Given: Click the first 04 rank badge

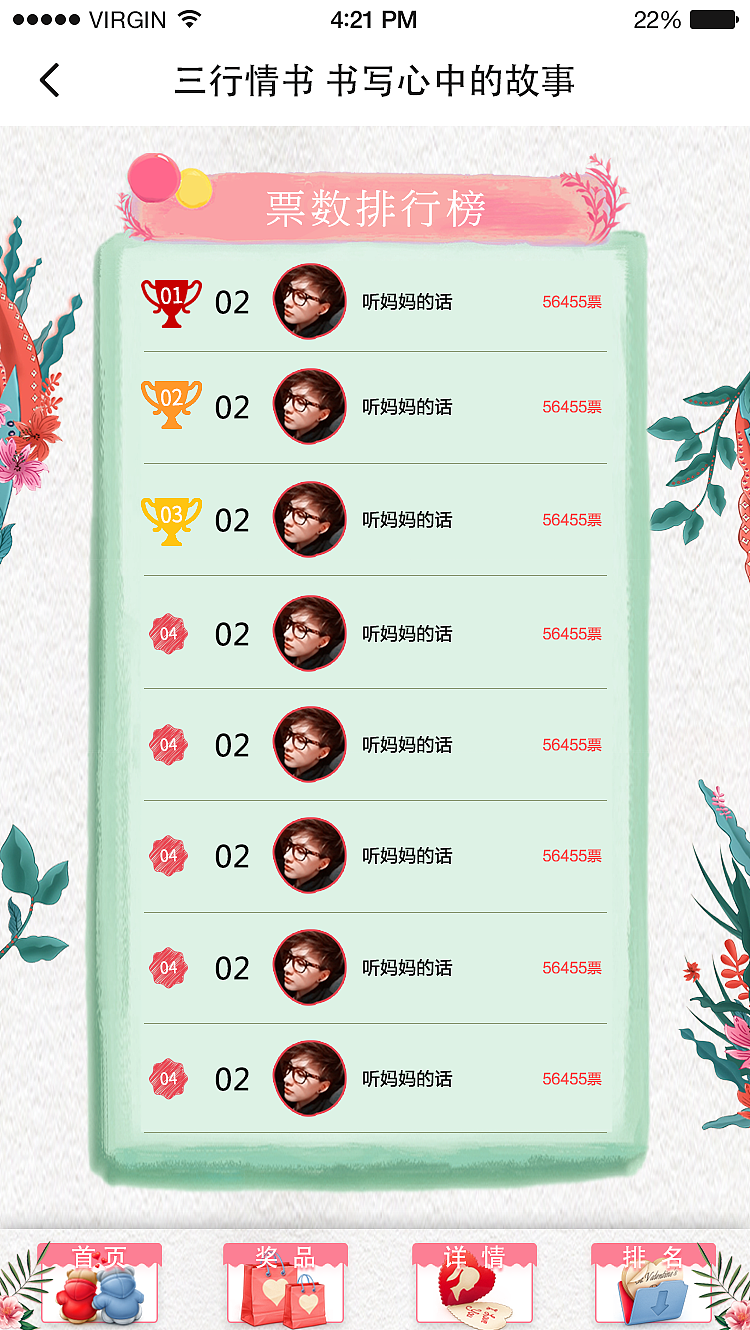Looking at the screenshot, I should (x=168, y=633).
